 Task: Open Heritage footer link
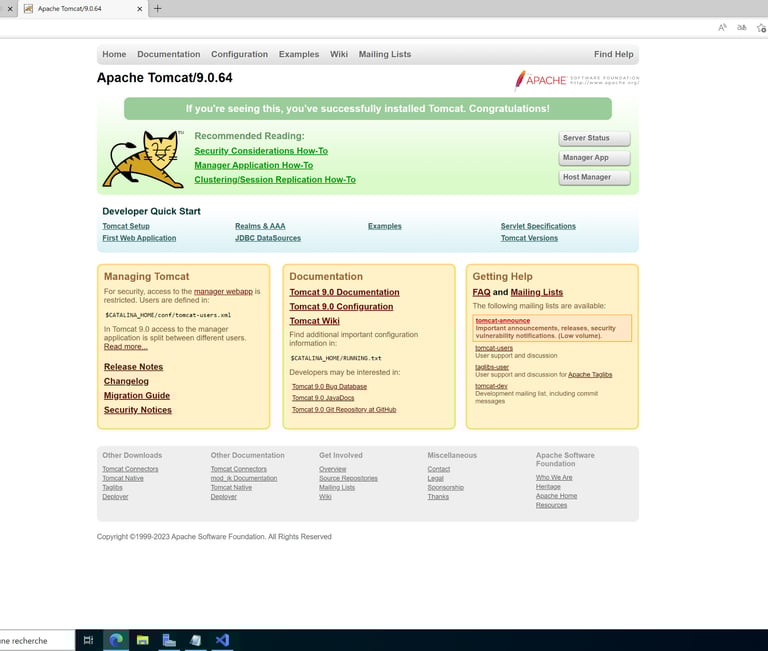pos(548,486)
